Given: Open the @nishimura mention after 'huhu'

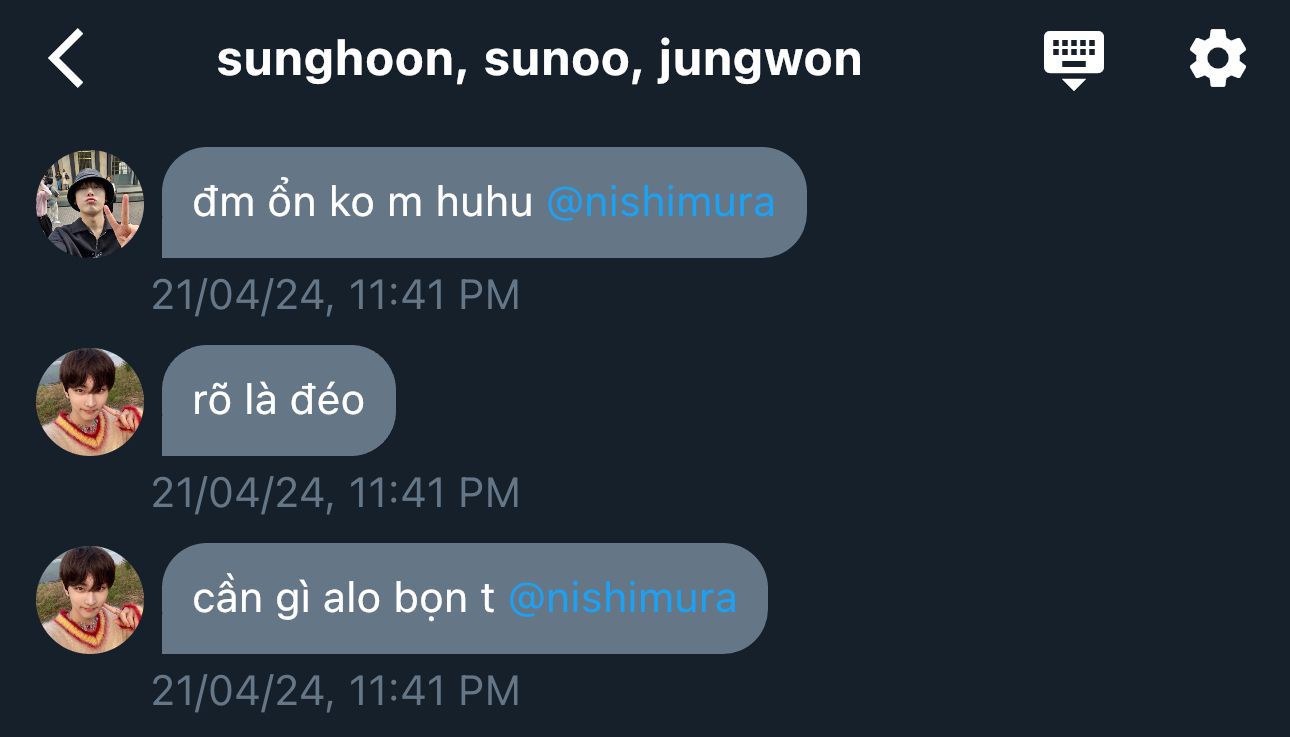Looking at the screenshot, I should [661, 203].
